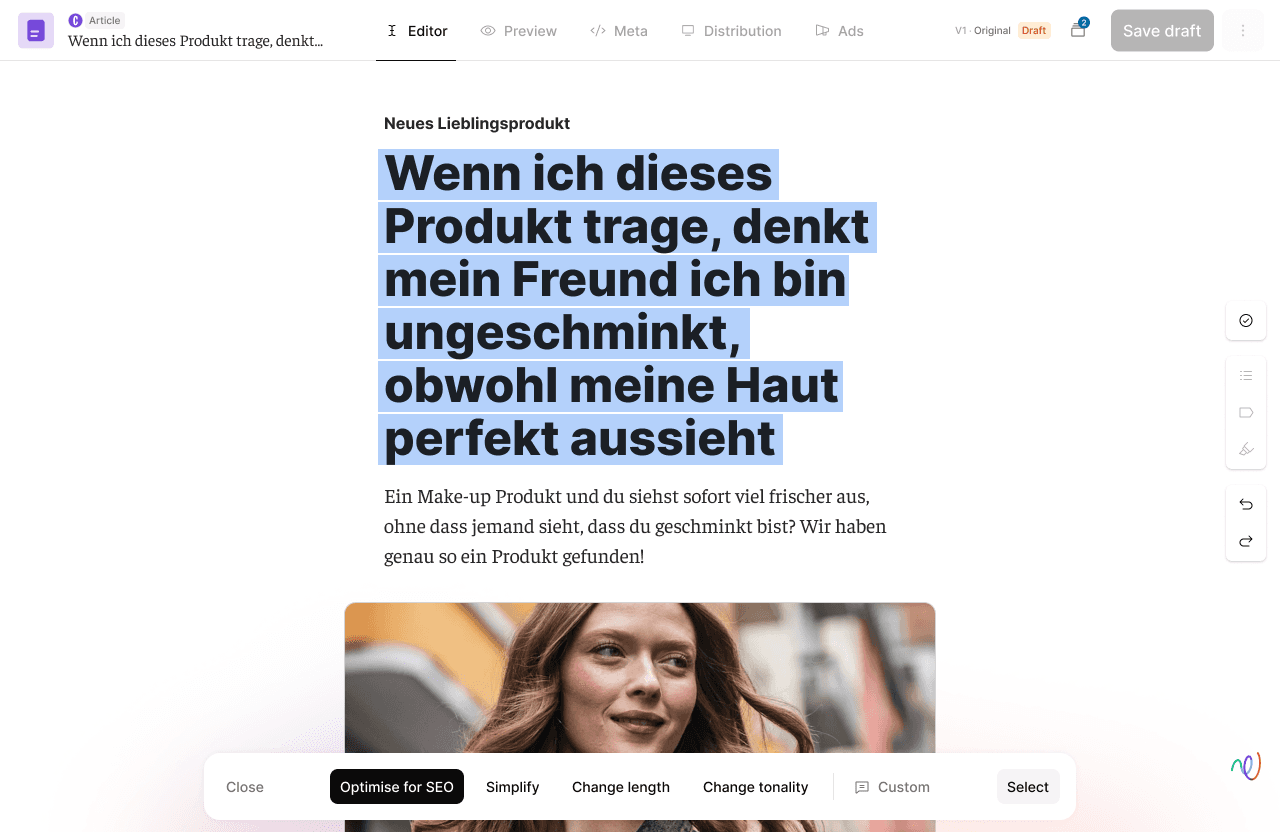Switch to the Meta tab
This screenshot has height=832, width=1280.
[x=619, y=31]
